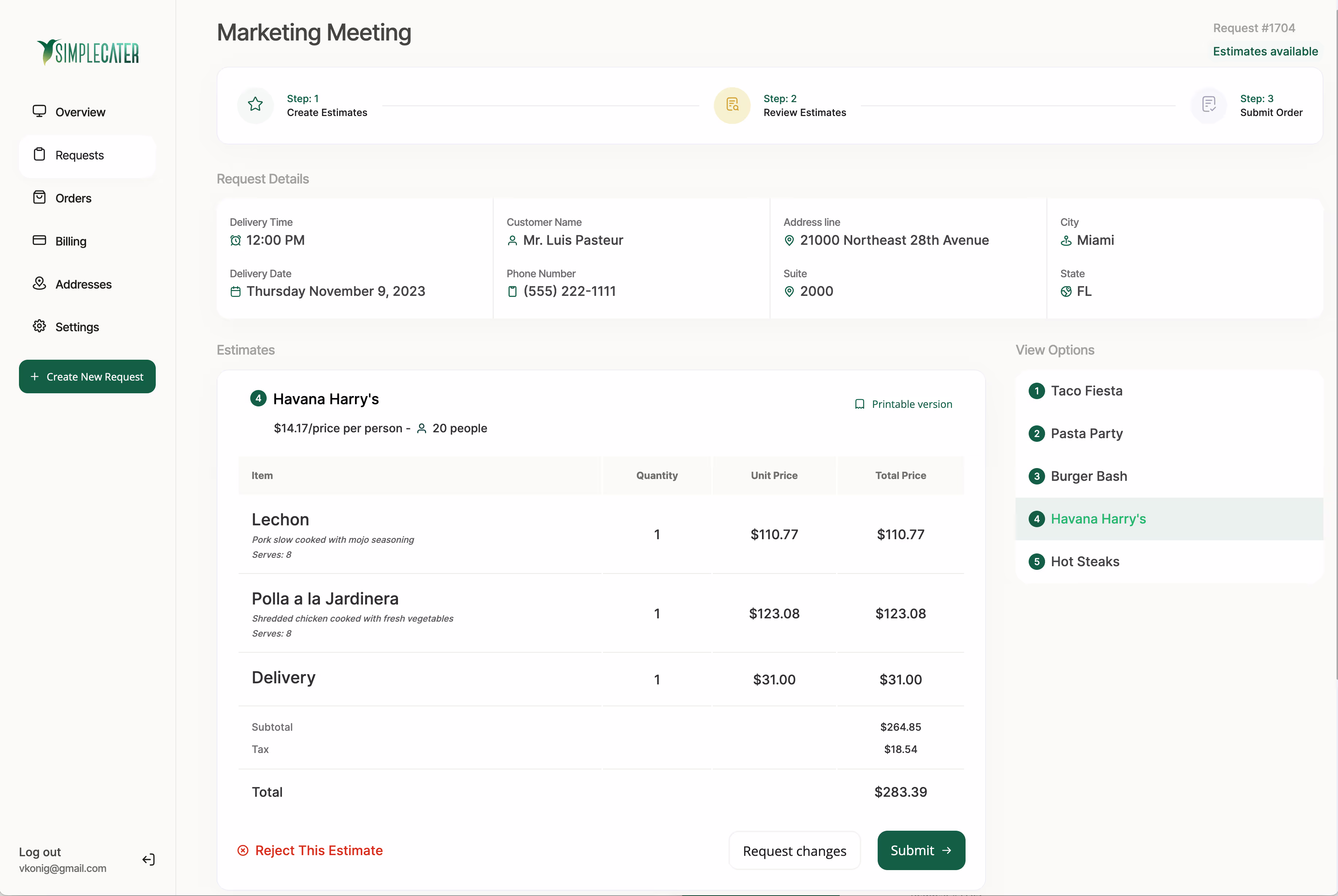Click the Overview monitor icon in the sidebar
Screen dimensions: 1338x896
coord(39,111)
